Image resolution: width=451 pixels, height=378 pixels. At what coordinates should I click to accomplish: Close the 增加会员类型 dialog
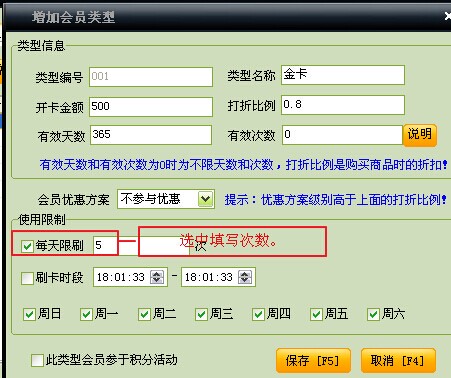[448, 16]
